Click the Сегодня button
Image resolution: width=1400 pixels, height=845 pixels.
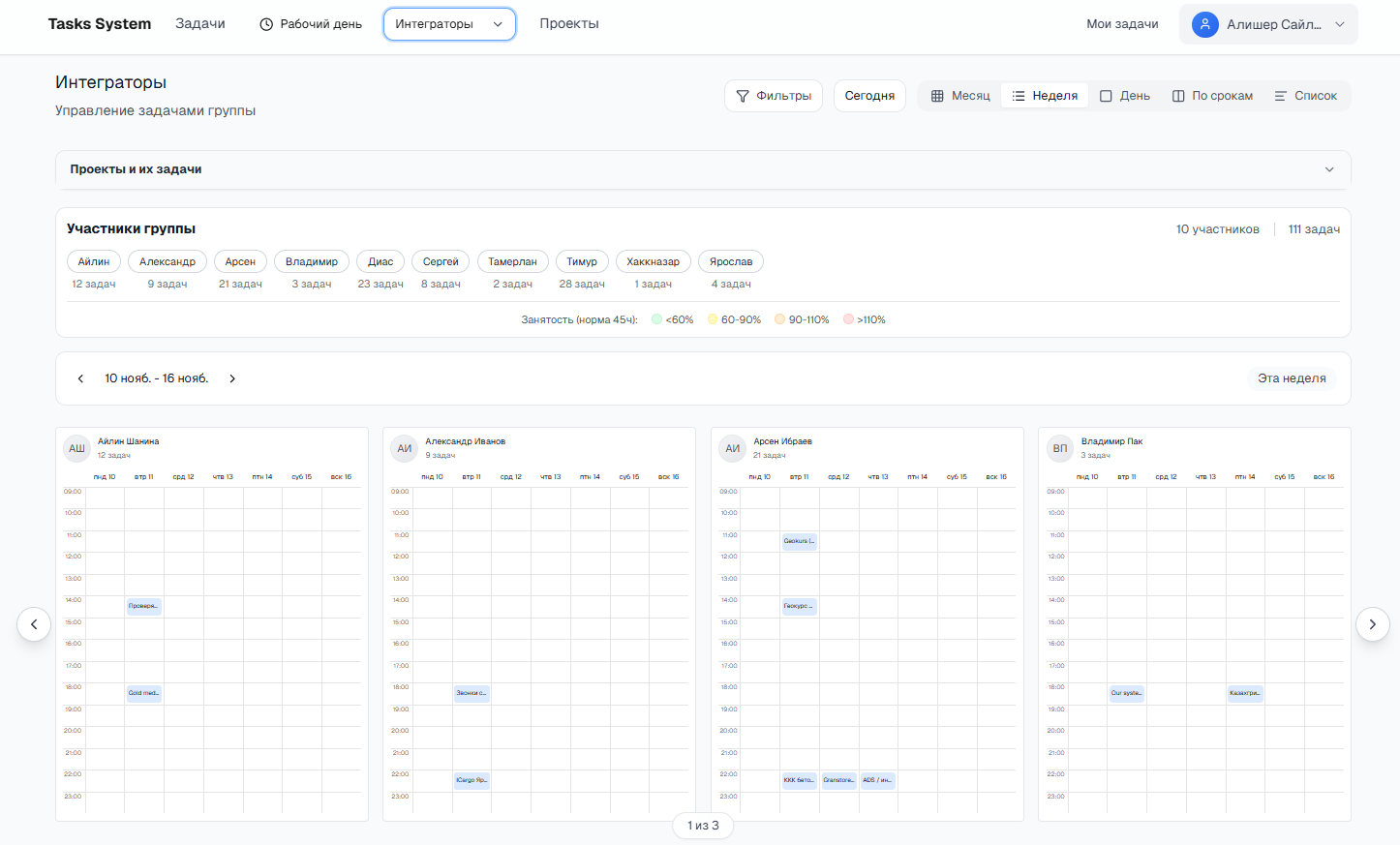(868, 95)
